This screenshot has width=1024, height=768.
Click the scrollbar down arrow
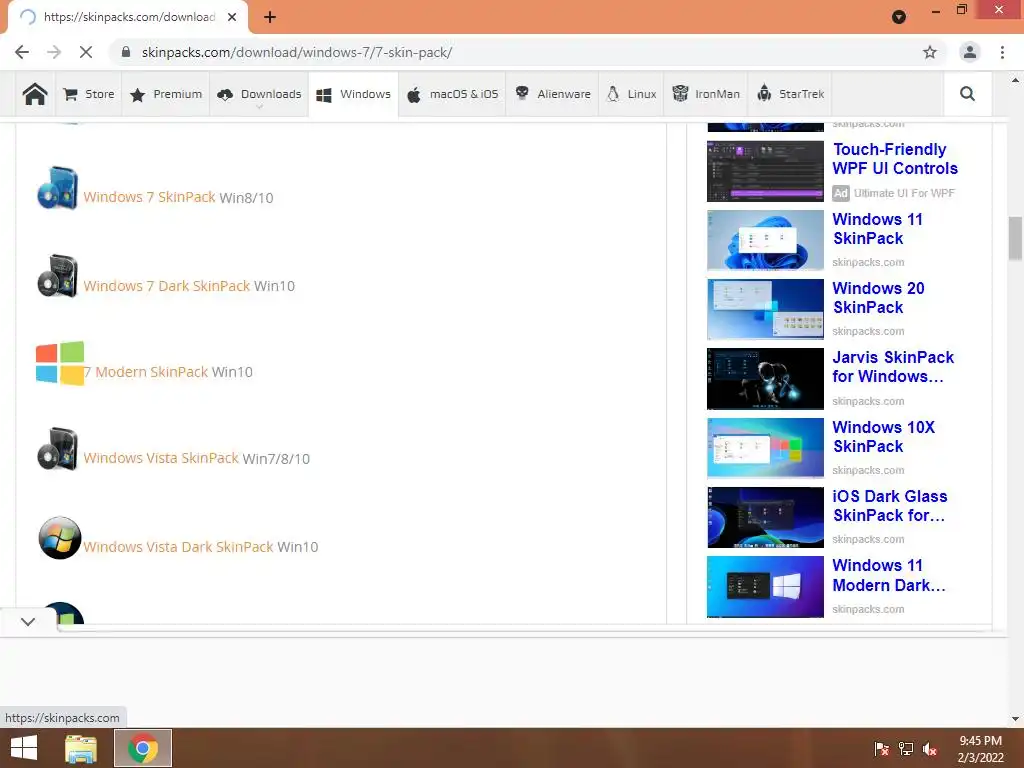(x=1015, y=719)
